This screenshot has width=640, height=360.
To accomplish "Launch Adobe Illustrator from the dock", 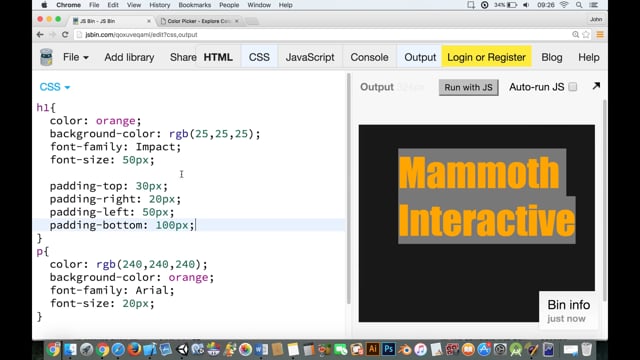I will click(372, 349).
